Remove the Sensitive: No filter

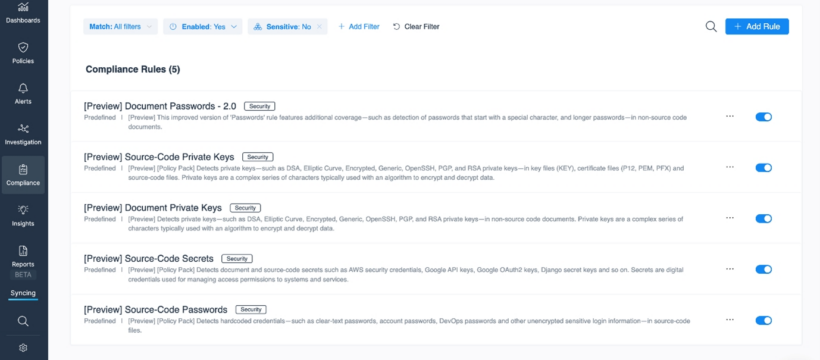pos(319,27)
